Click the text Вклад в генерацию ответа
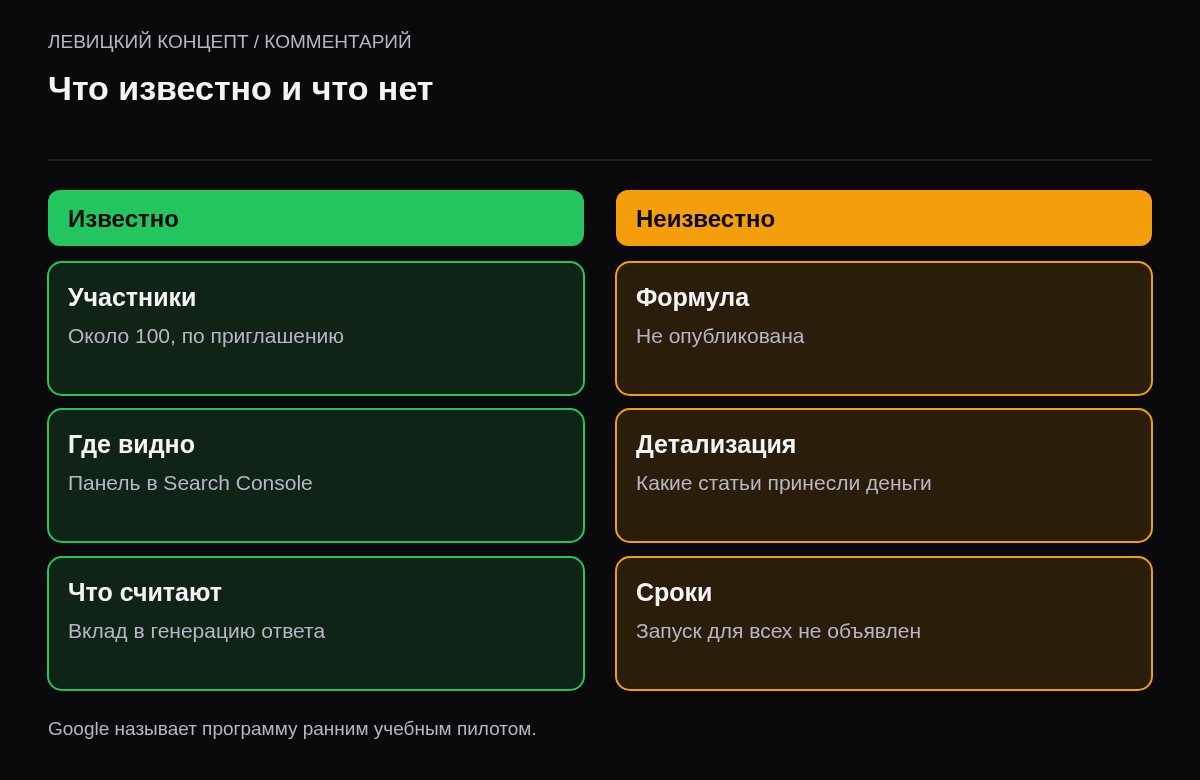The image size is (1200, 780). click(196, 631)
